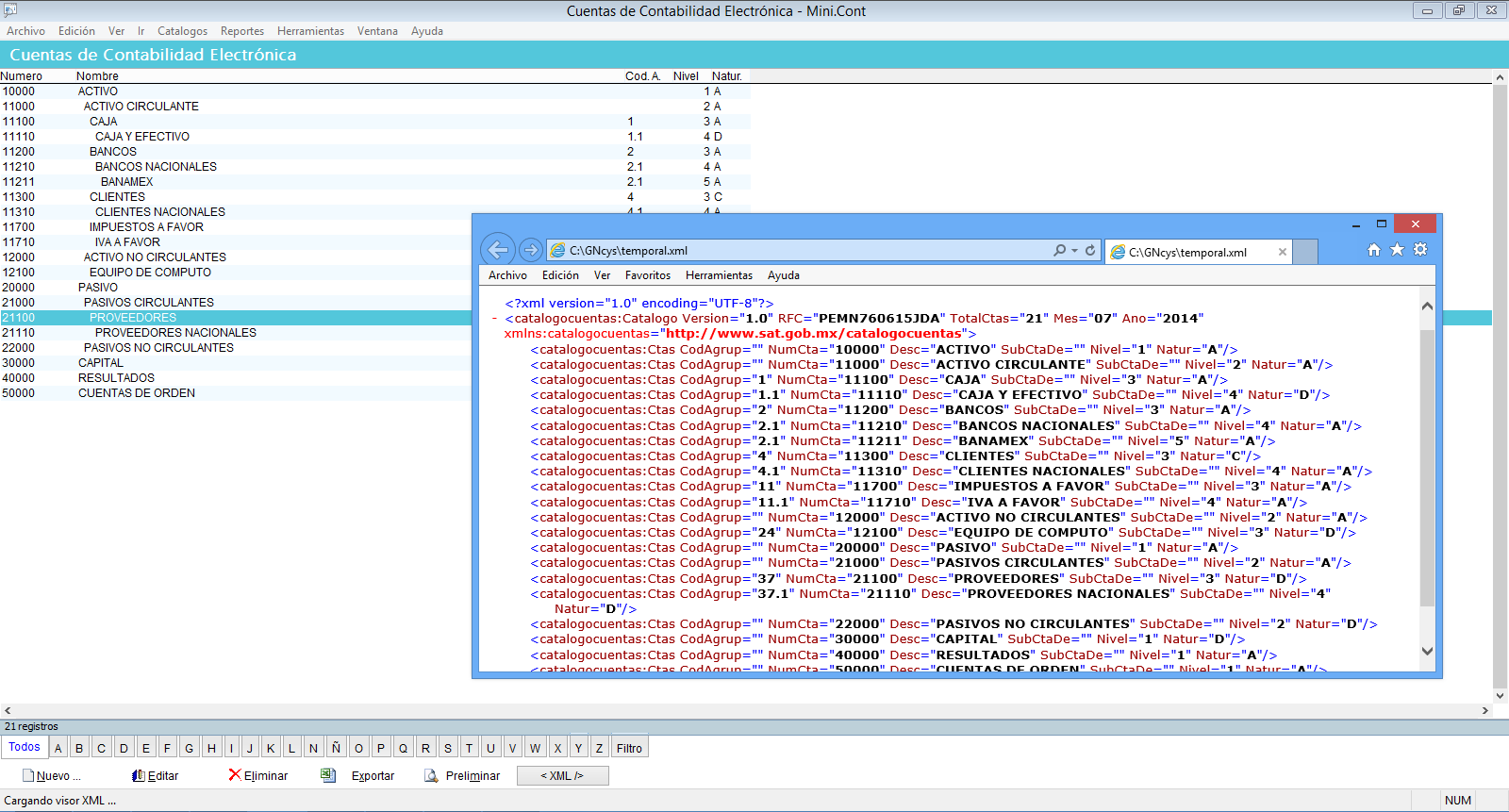Open Archivo menu in the browser window
This screenshot has height=812, width=1509.
pyautogui.click(x=507, y=275)
